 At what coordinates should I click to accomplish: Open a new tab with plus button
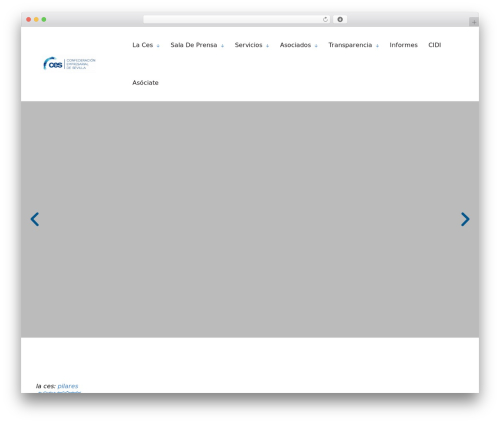474,22
